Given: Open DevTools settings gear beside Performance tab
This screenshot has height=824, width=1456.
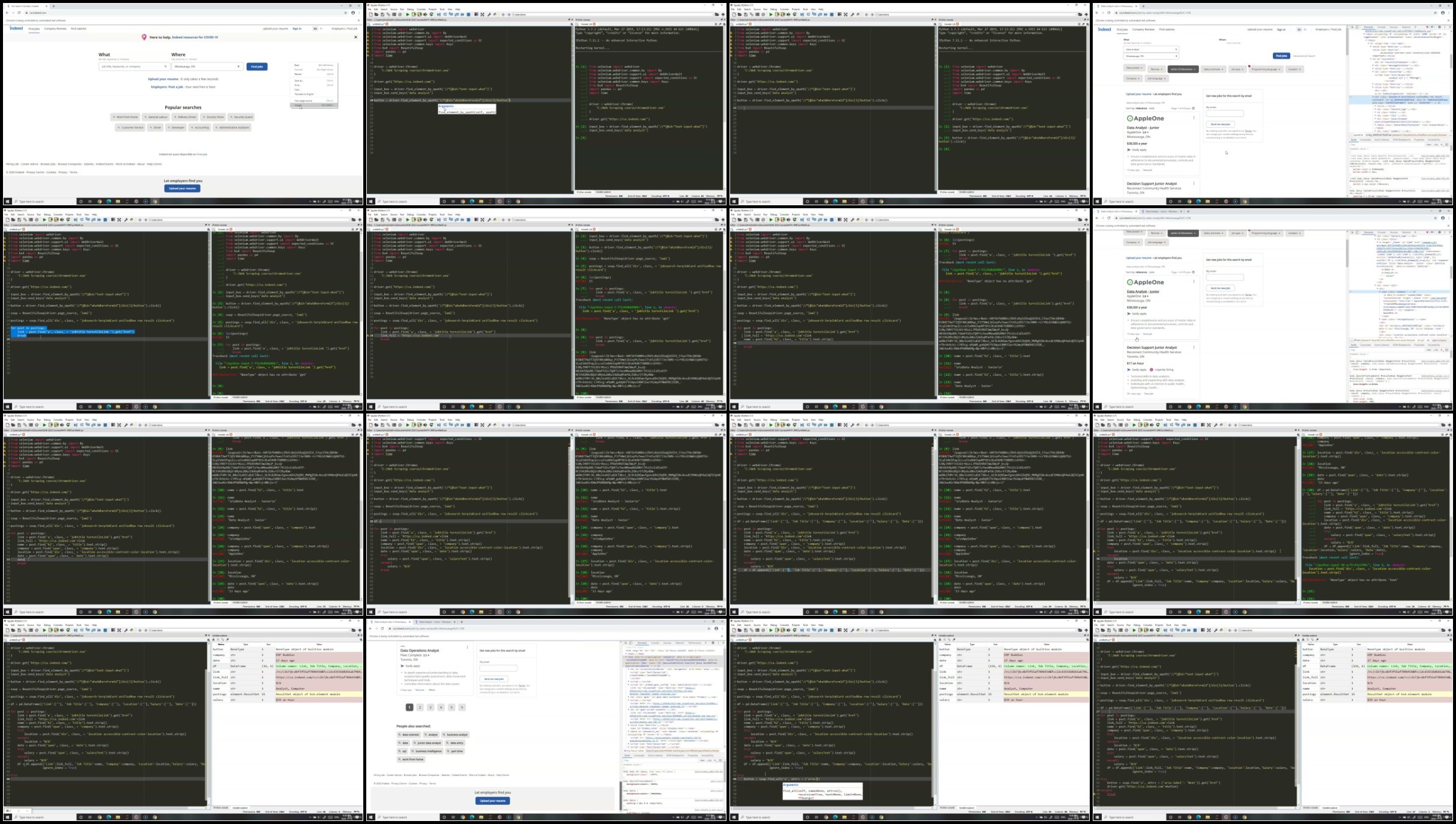Looking at the screenshot, I should point(713,643).
